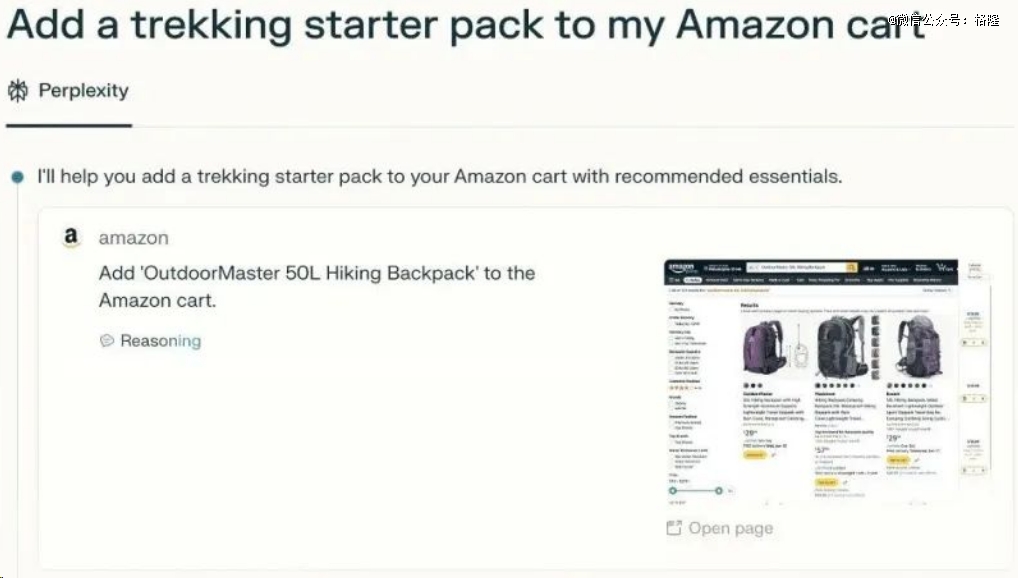Open the hamburger All menu in Amazon nav
1018x578 pixels.
(x=675, y=280)
